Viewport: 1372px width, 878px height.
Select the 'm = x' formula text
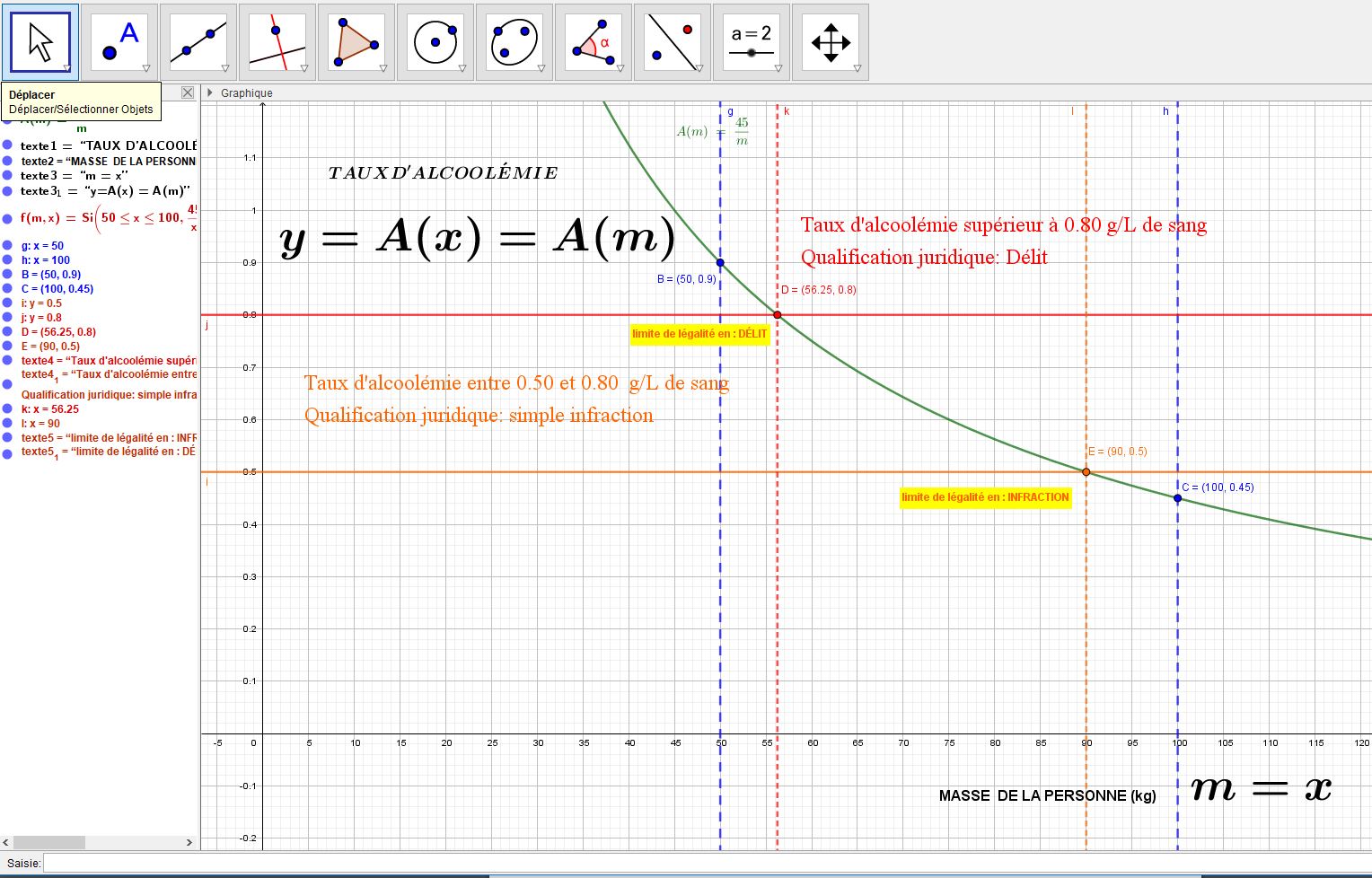pos(1262,788)
